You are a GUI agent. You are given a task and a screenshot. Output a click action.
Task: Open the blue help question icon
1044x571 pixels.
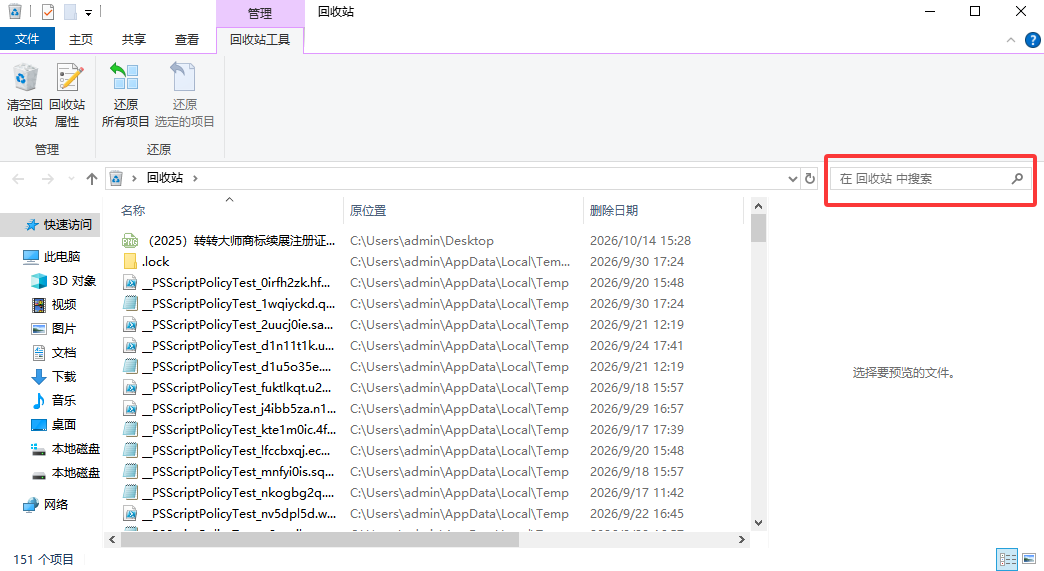(1033, 40)
